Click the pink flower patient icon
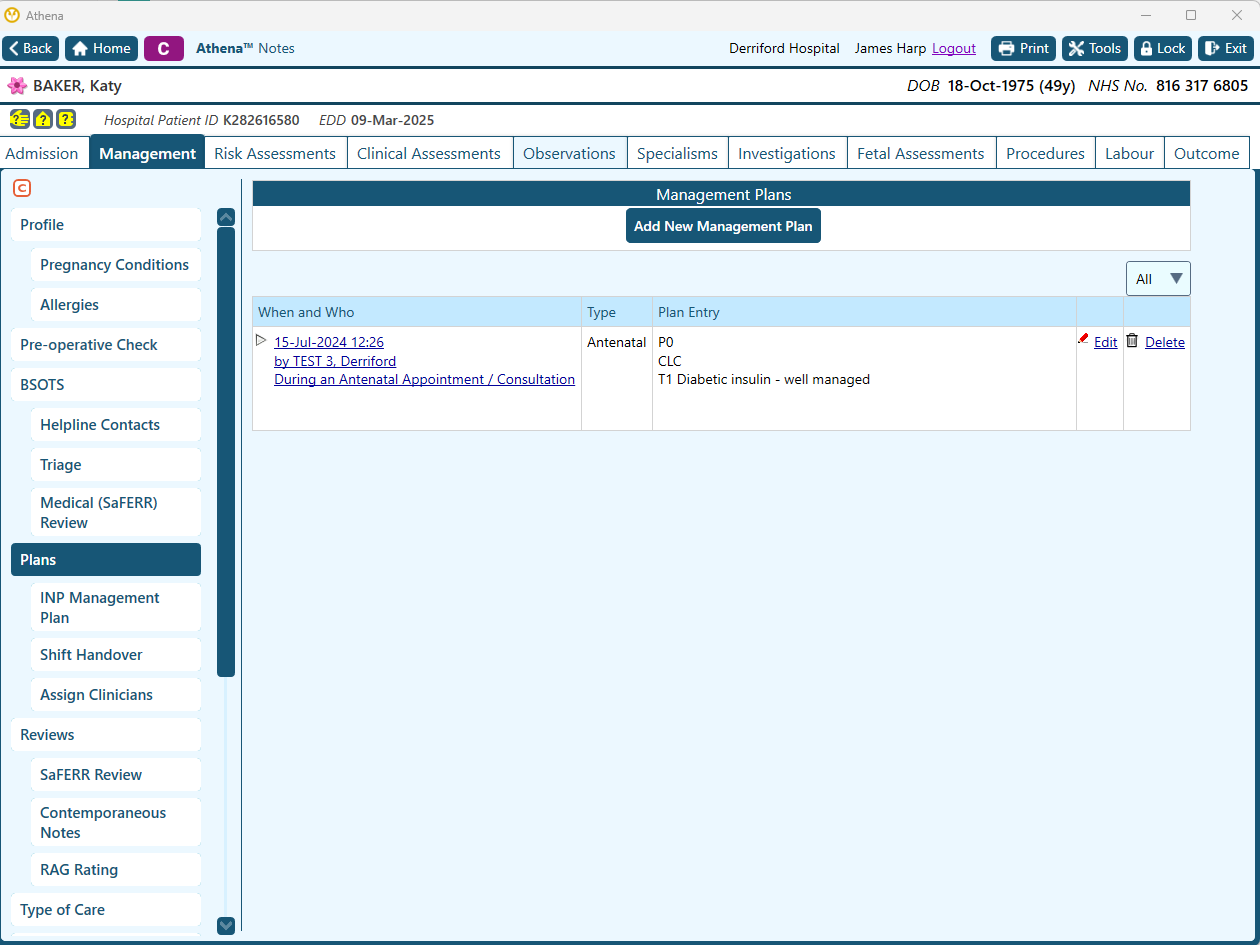The image size is (1260, 945). (x=17, y=86)
